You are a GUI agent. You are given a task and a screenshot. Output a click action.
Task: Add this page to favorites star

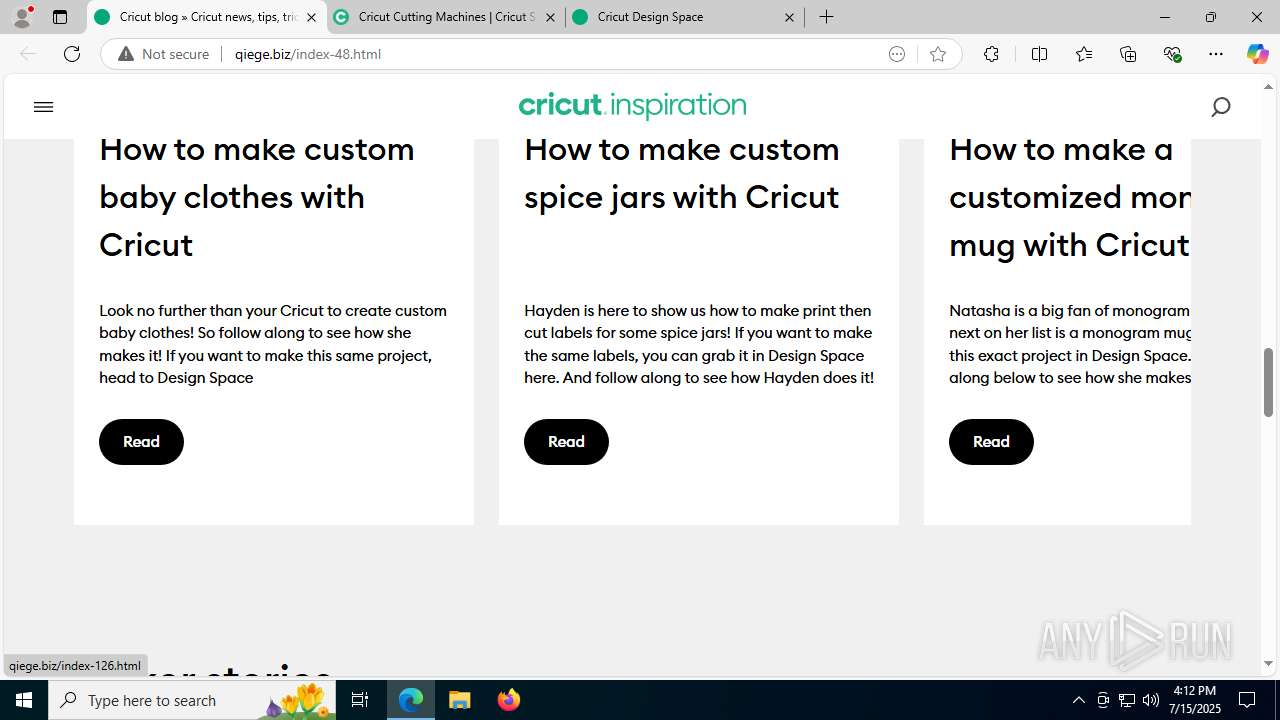937,54
